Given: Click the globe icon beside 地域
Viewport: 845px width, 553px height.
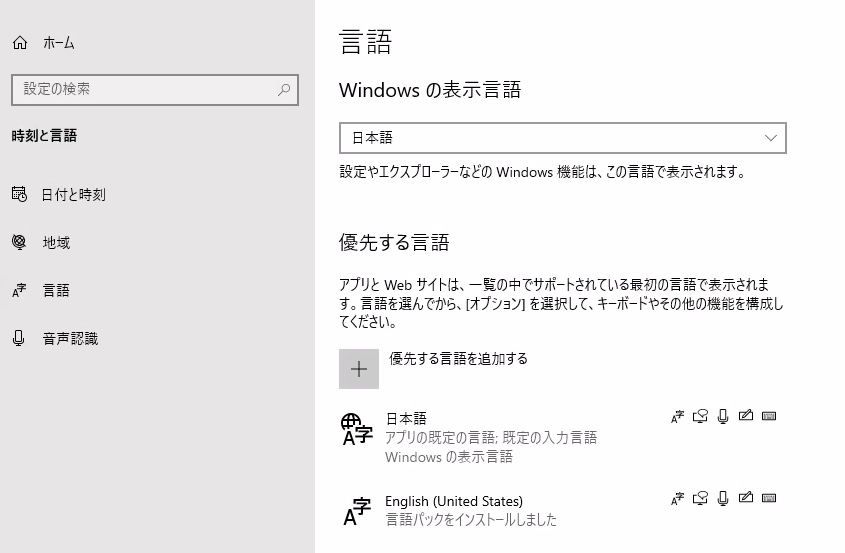Looking at the screenshot, I should click(x=19, y=242).
